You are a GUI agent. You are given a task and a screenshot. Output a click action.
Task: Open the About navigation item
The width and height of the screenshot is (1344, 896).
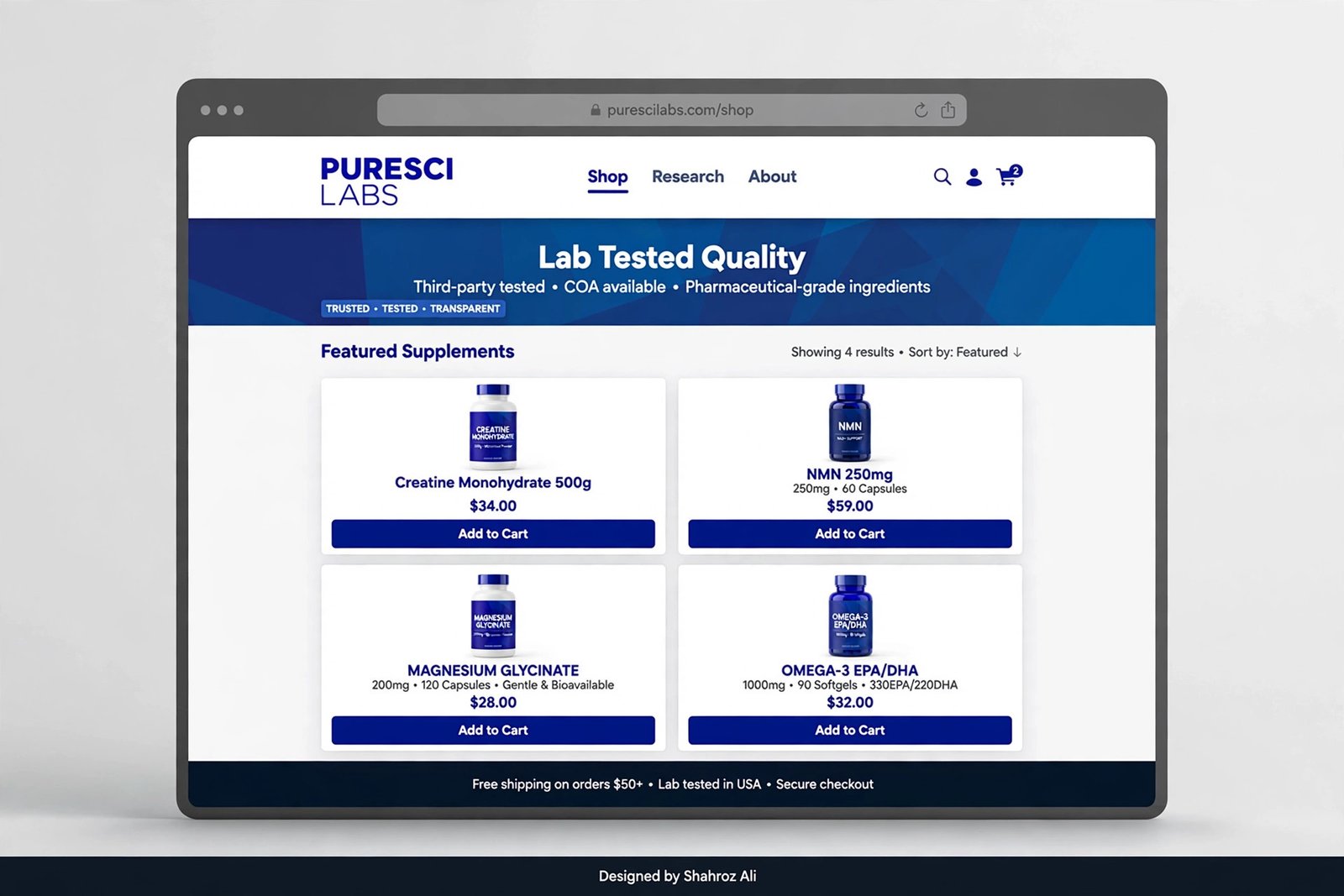(772, 176)
